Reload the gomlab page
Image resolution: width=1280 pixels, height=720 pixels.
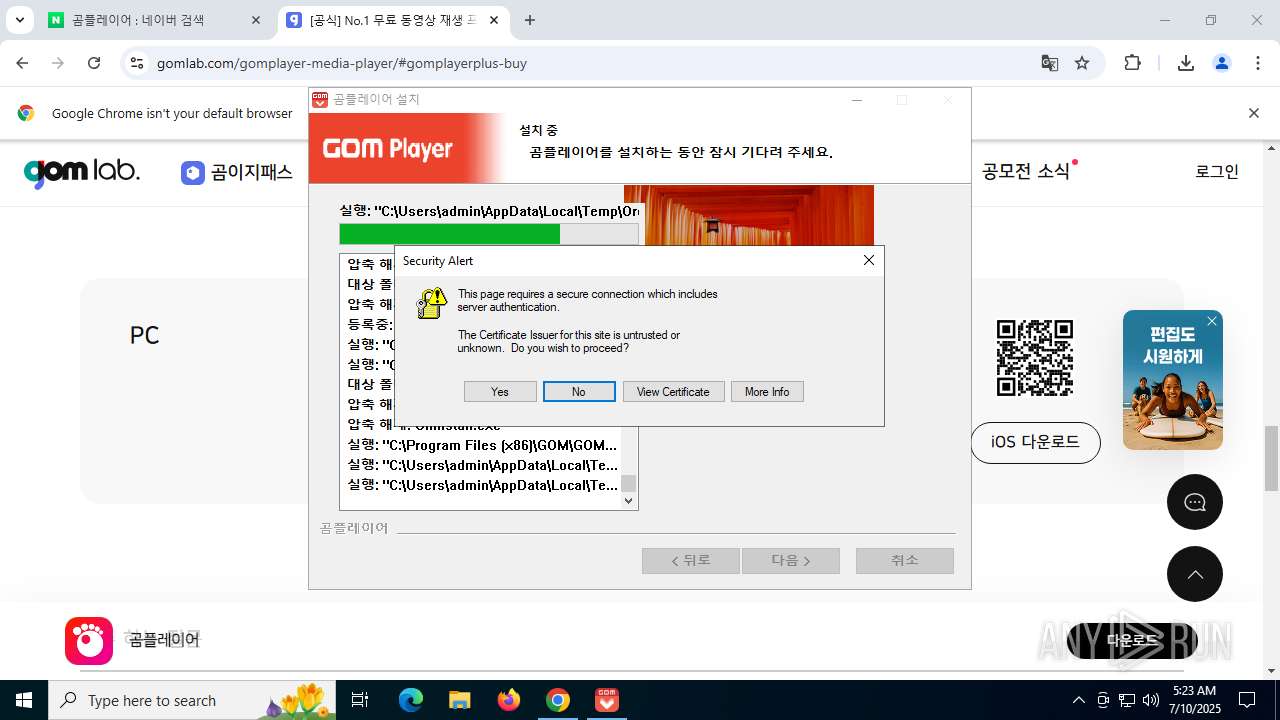(94, 63)
